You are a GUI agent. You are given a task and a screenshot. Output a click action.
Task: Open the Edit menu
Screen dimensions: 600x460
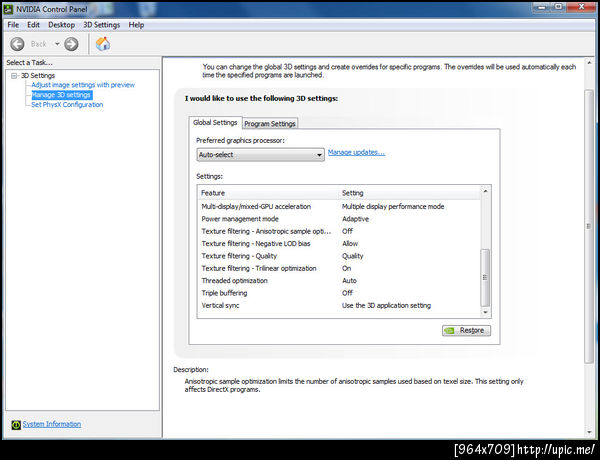33,25
